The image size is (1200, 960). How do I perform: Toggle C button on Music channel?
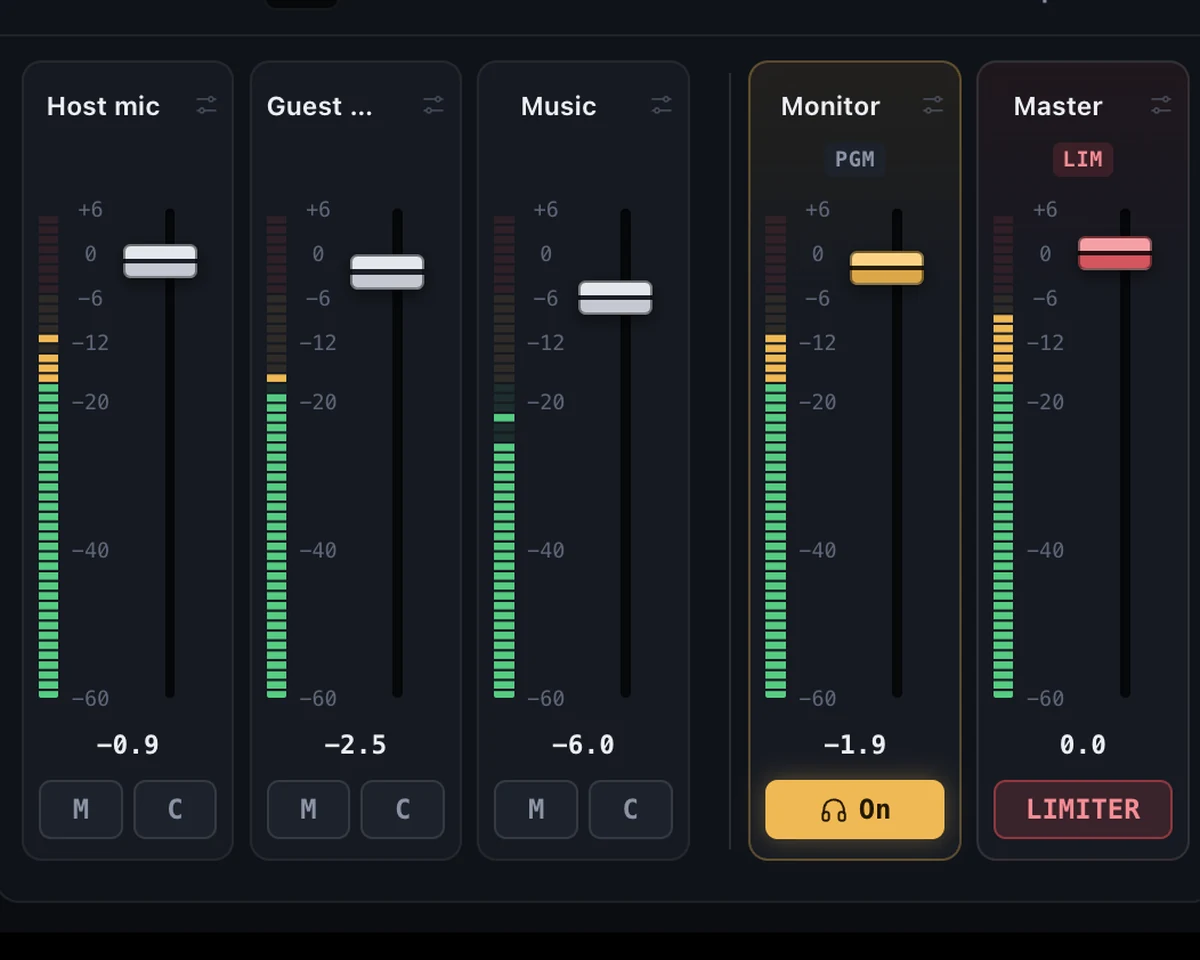631,809
